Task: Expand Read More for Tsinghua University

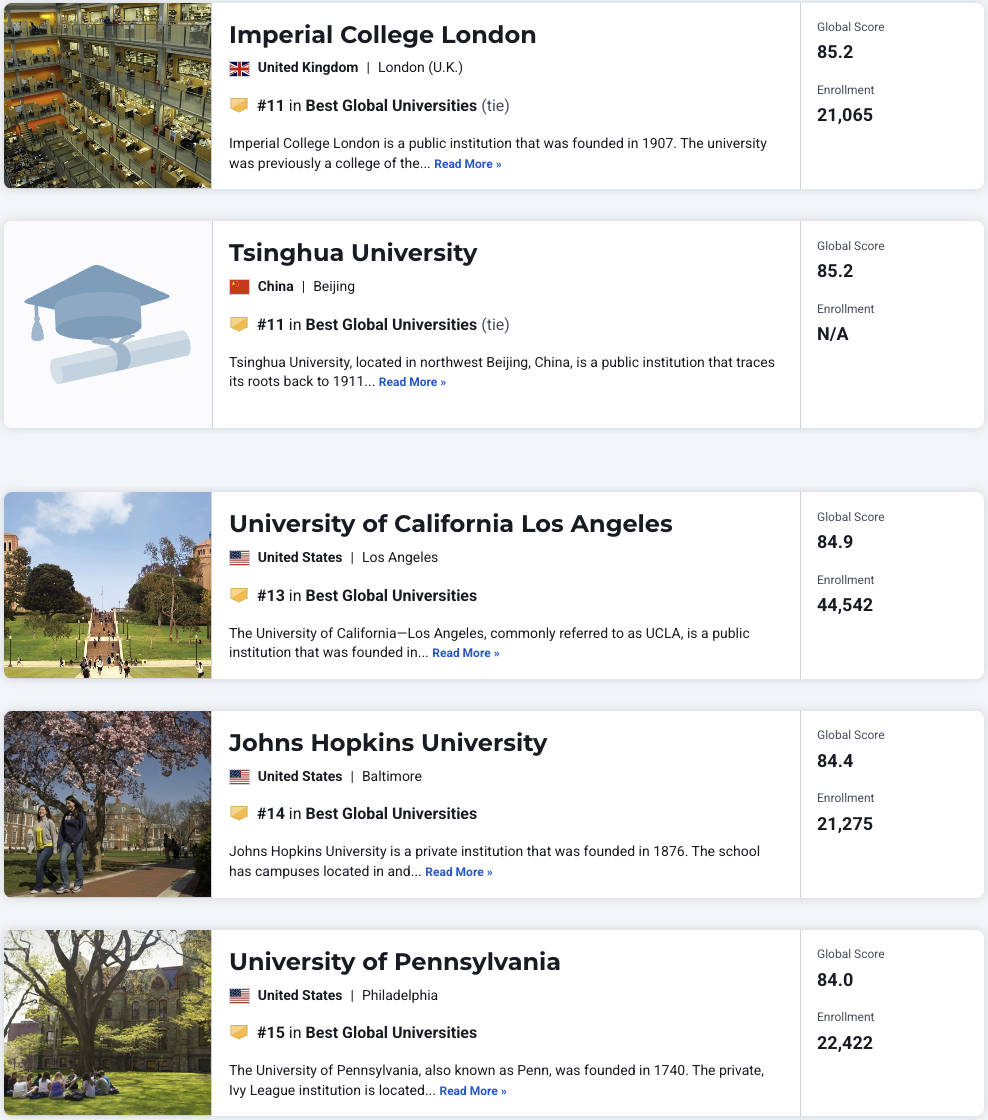Action: coord(412,382)
